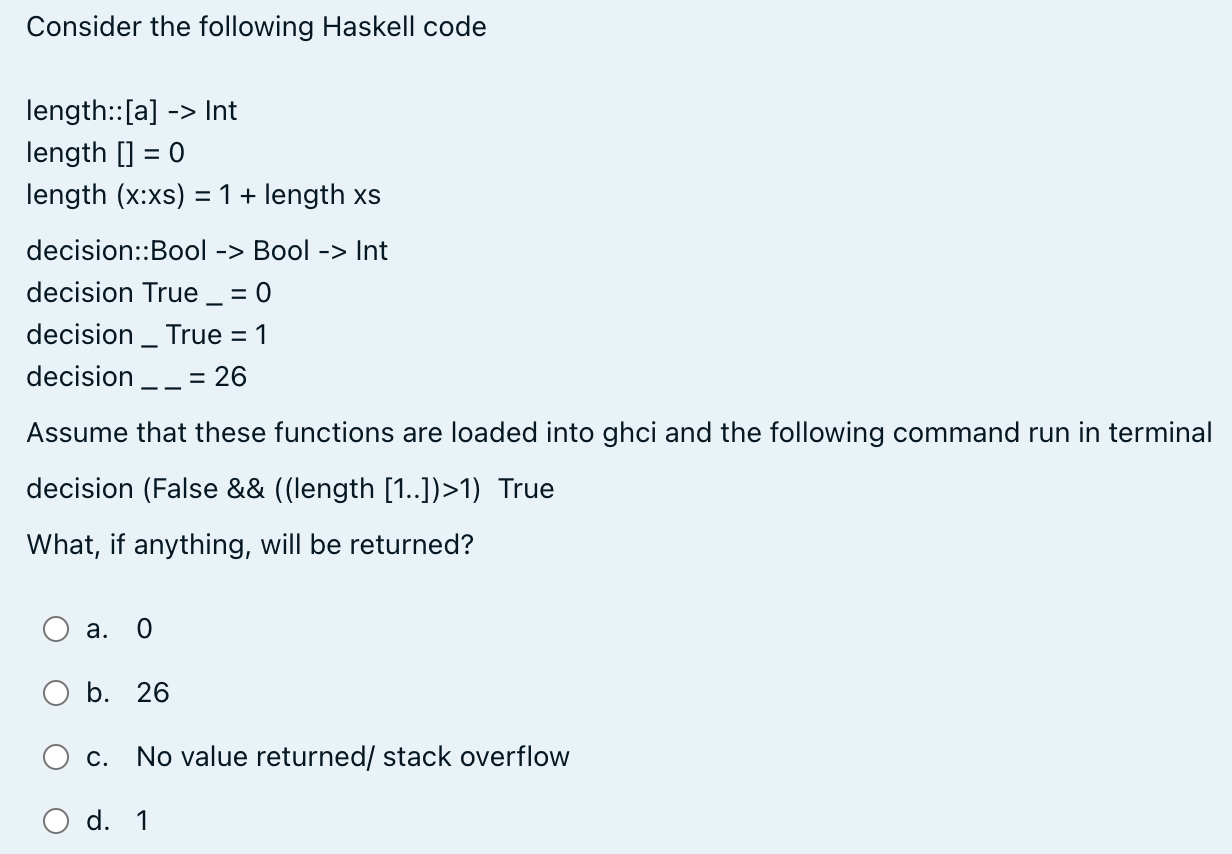
Task: Select radio button for option d
Action: click(x=56, y=821)
